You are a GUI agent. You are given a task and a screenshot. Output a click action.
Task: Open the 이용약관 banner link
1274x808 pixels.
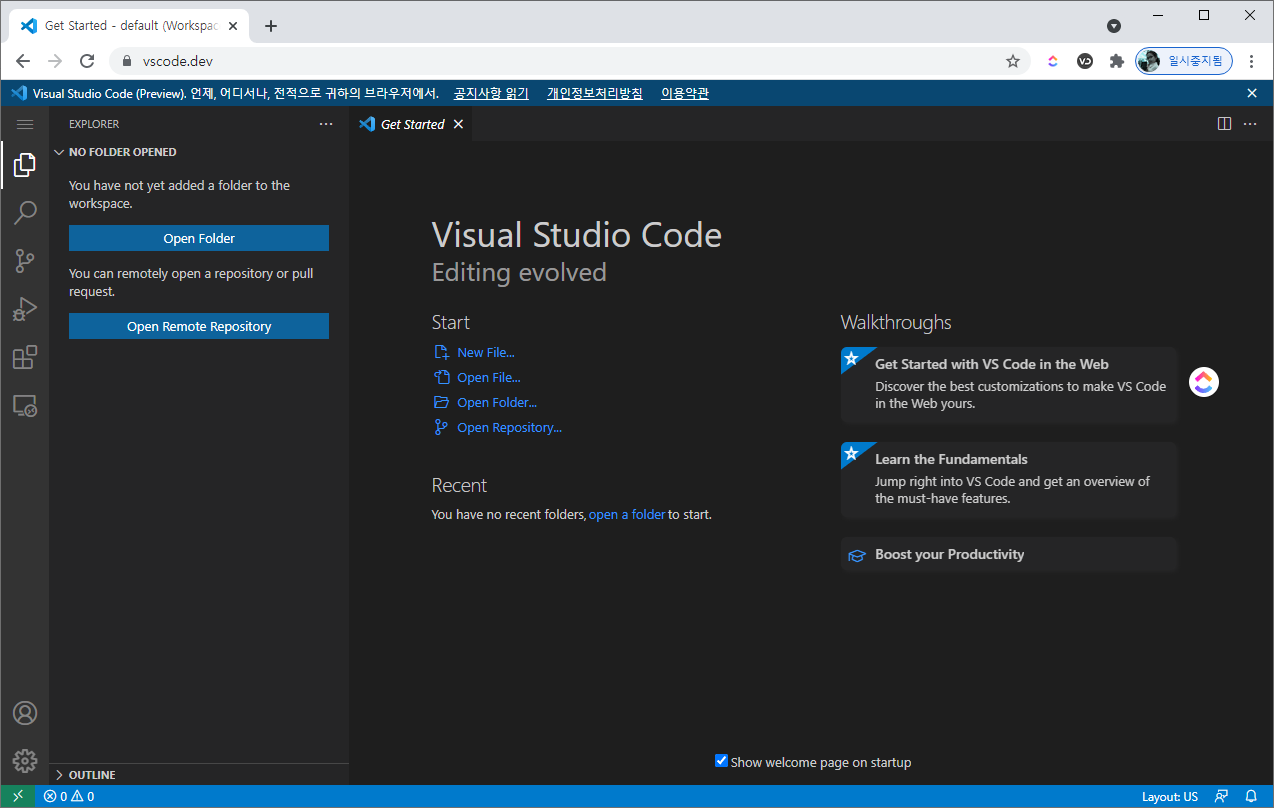click(685, 93)
